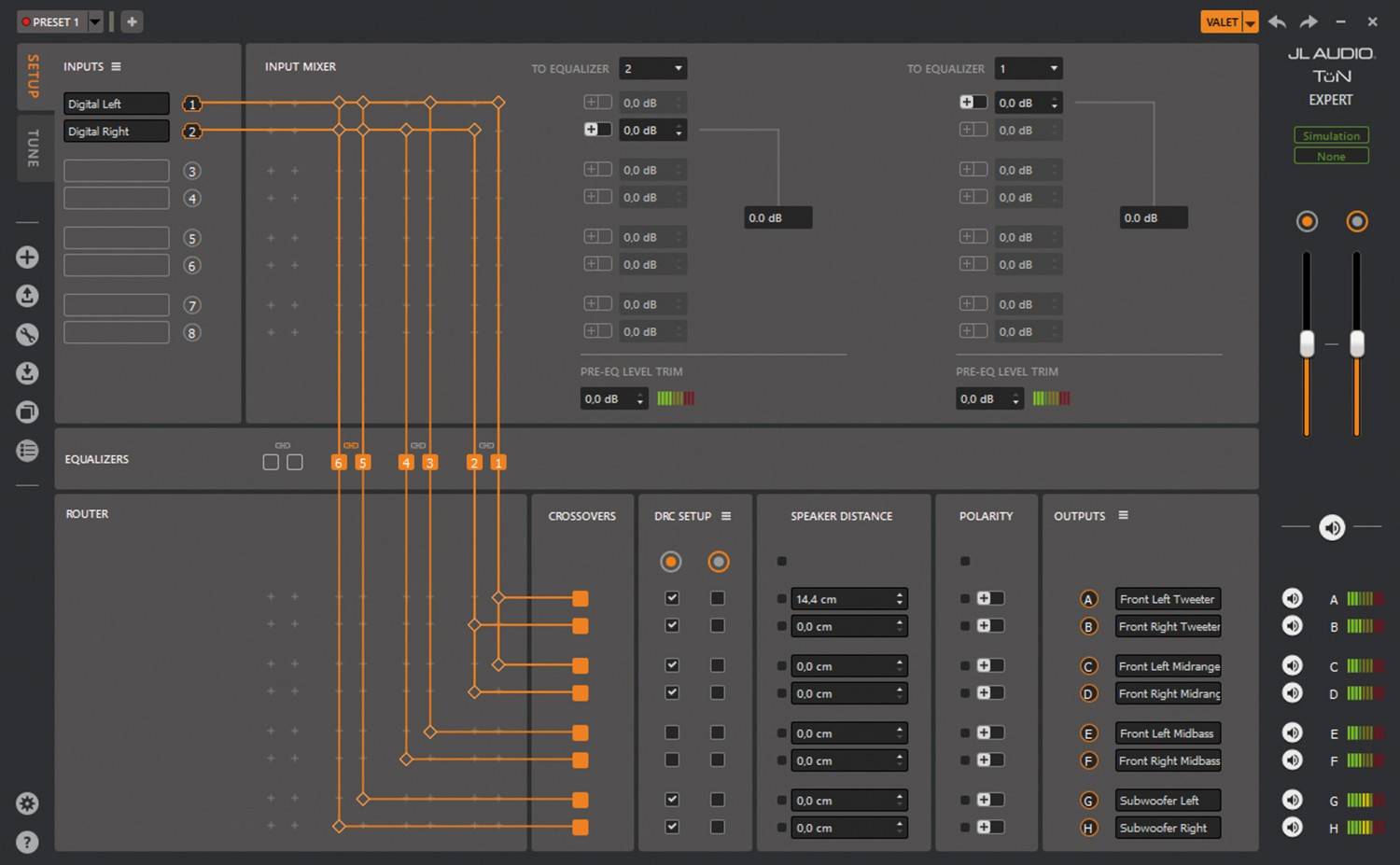Screen dimensions: 1400x865
Task: Toggle the master mute speaker icon
Action: pos(1332,528)
